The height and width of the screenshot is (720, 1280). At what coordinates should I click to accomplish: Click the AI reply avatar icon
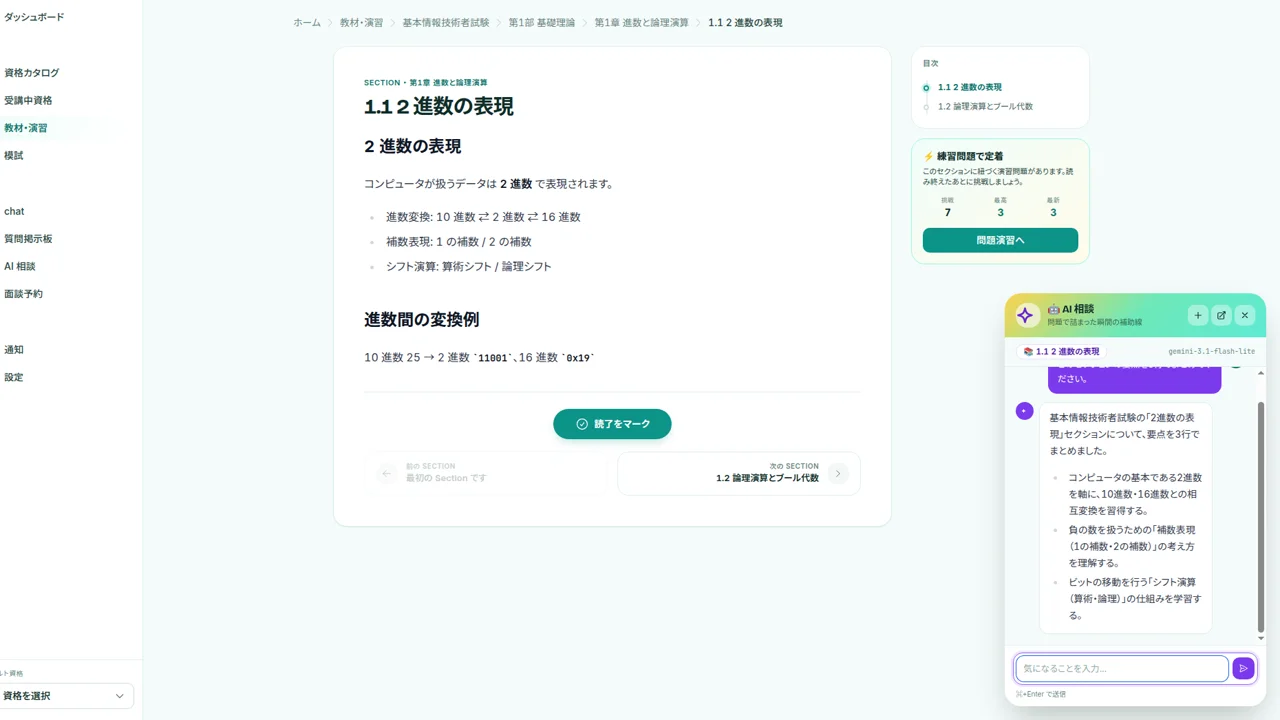coord(1024,411)
